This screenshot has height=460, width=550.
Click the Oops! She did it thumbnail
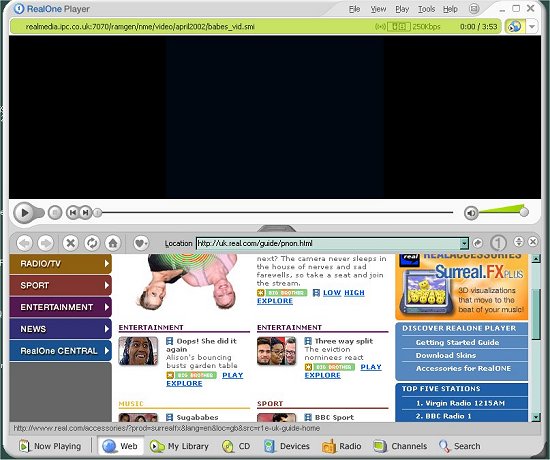[x=138, y=351]
